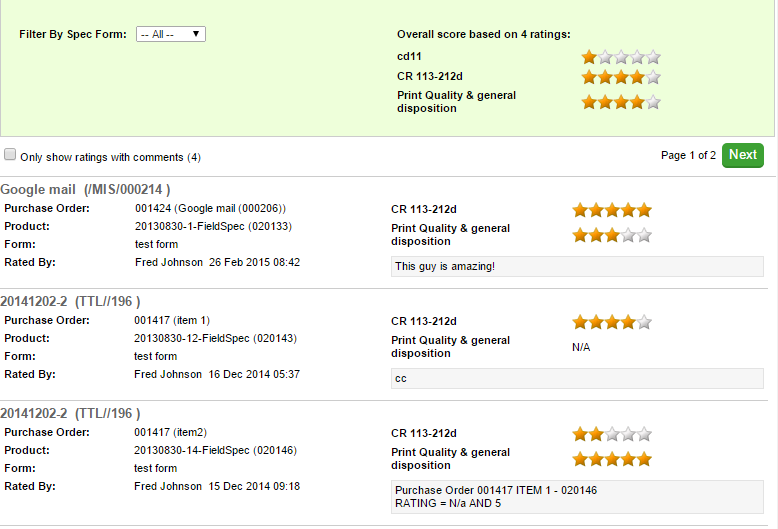Viewport: 778px width, 529px height.
Task: Open the '20141202-2 (TTL//196)' heading above item 1
Action: tap(70, 302)
